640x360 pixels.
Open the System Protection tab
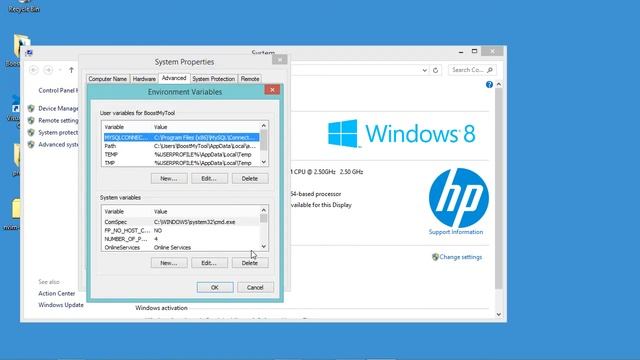click(213, 79)
